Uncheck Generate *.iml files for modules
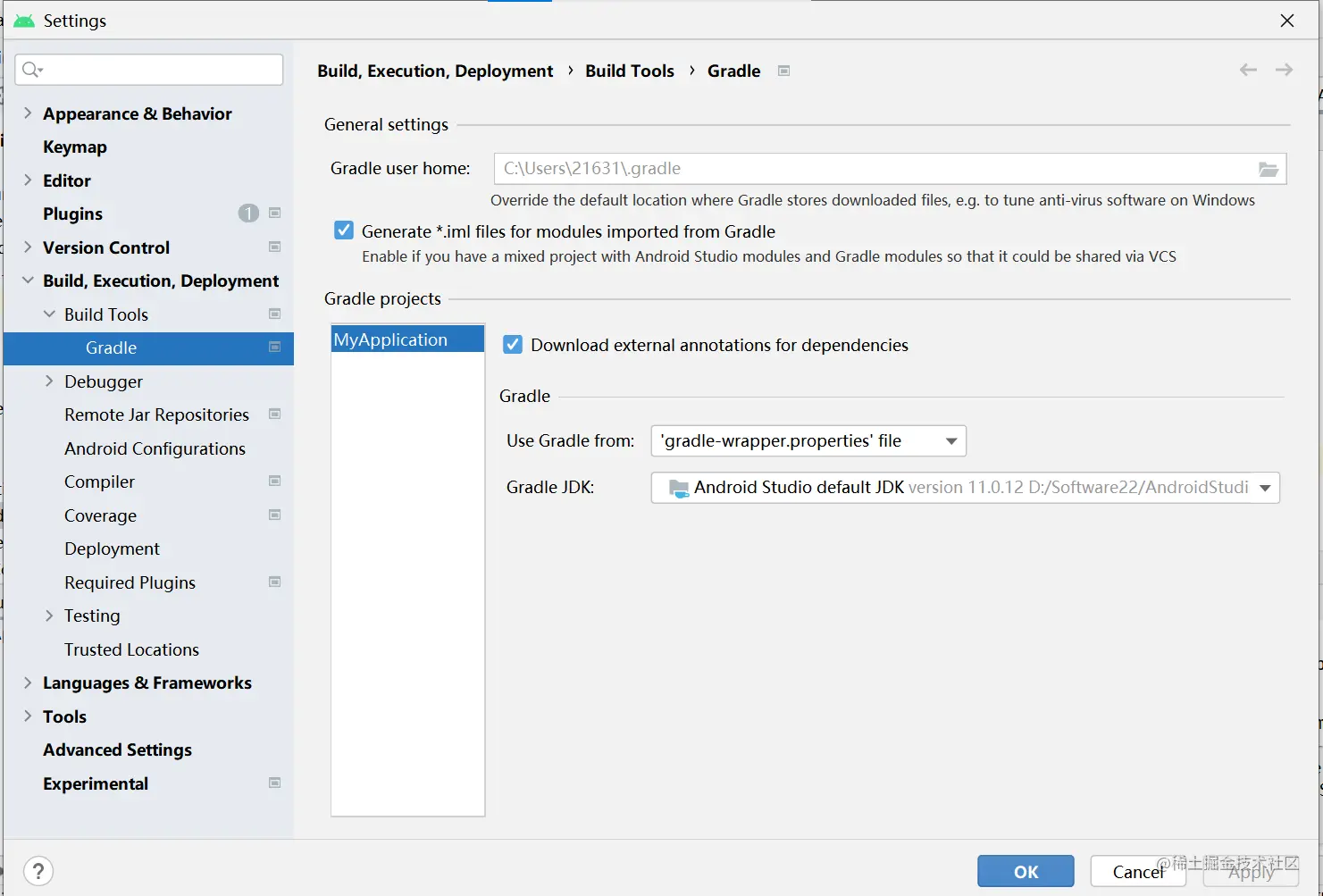Image resolution: width=1323 pixels, height=896 pixels. 343,230
